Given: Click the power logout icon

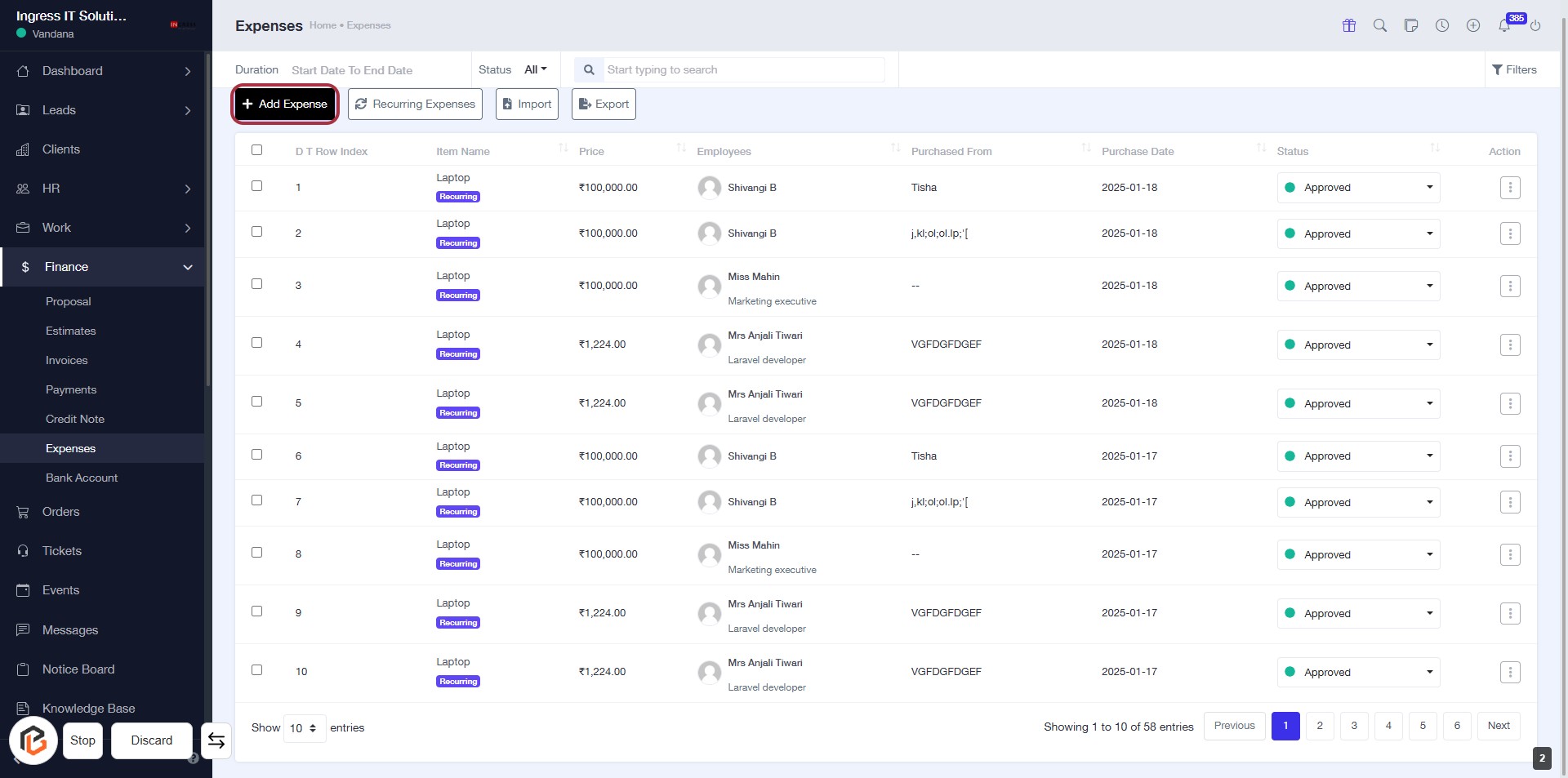Looking at the screenshot, I should point(1535,25).
